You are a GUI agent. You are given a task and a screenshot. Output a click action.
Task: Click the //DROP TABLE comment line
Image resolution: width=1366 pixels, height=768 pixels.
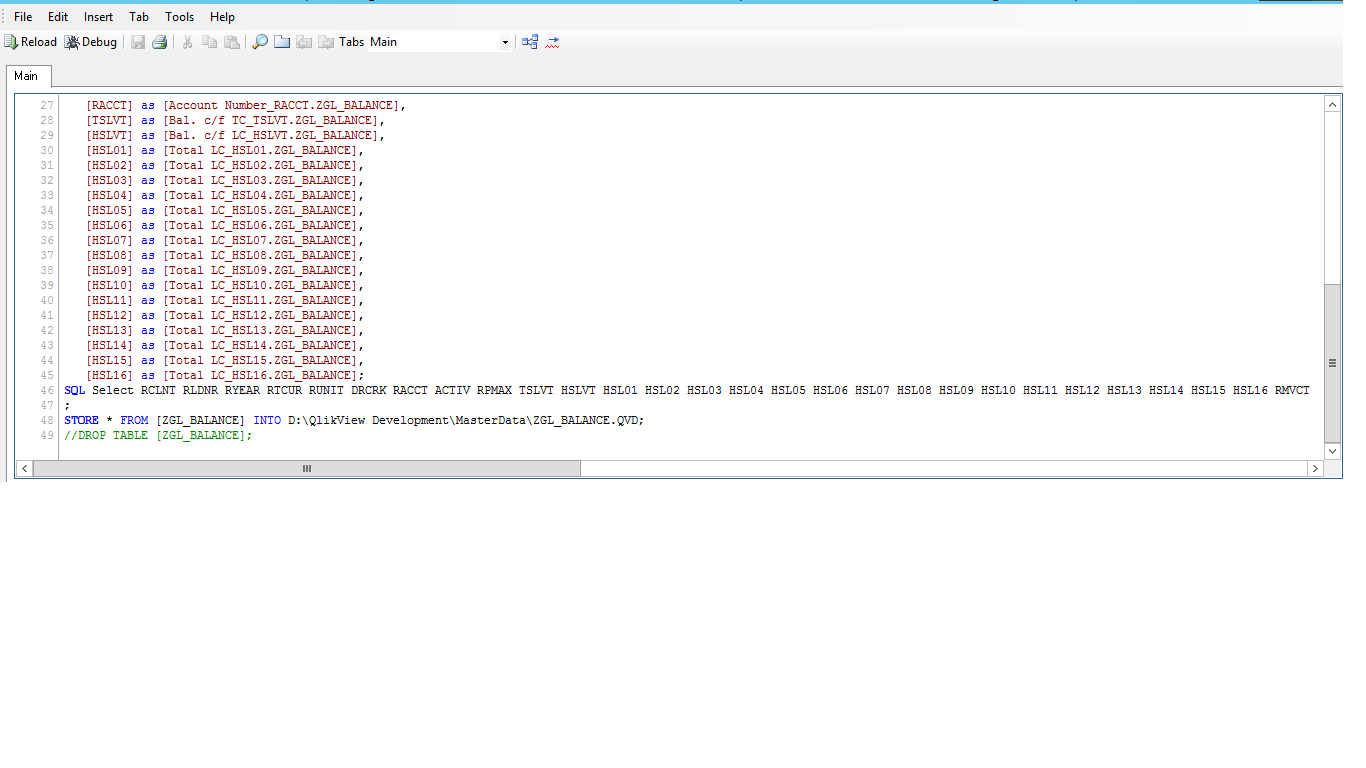point(159,435)
